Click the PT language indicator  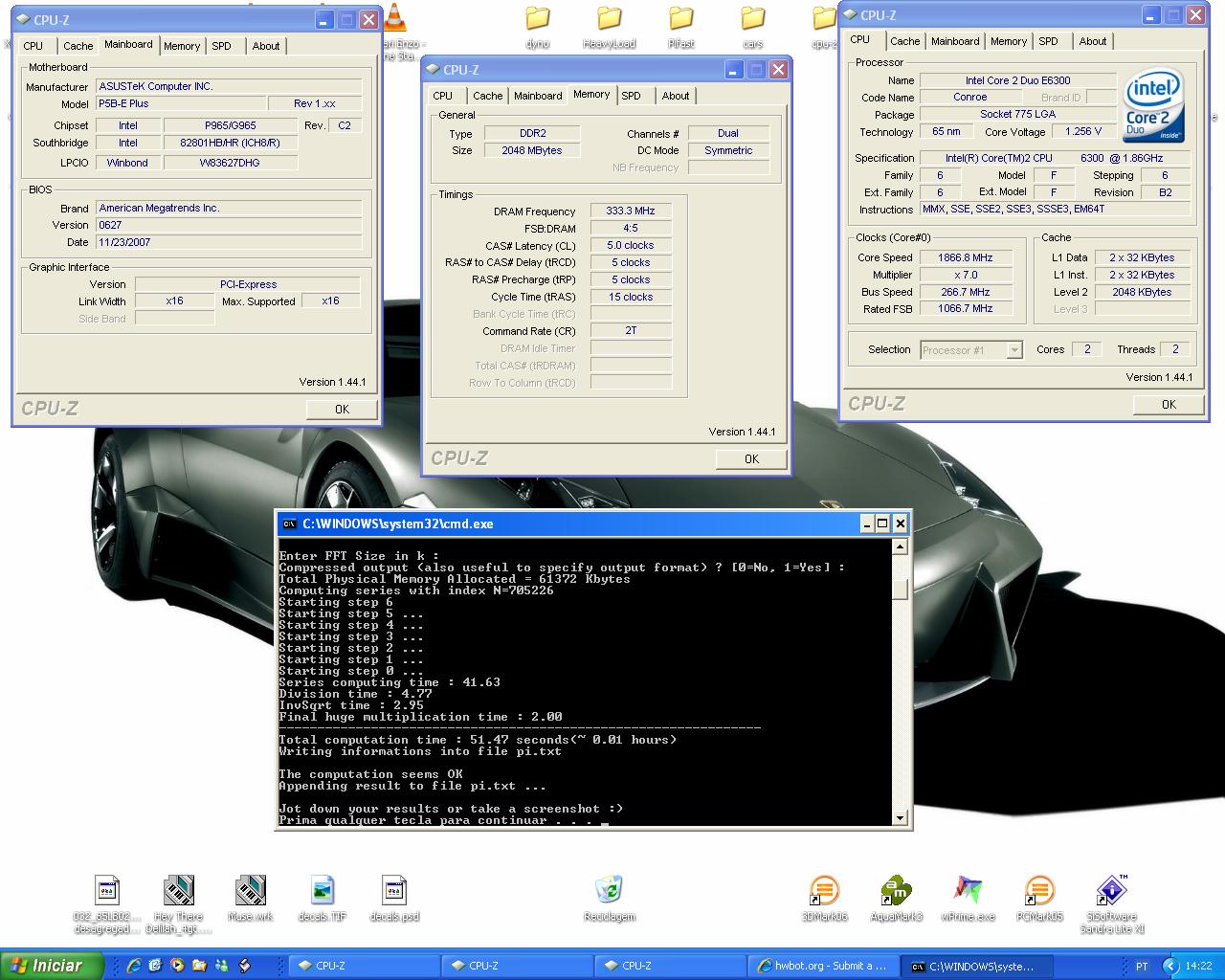[x=1142, y=966]
